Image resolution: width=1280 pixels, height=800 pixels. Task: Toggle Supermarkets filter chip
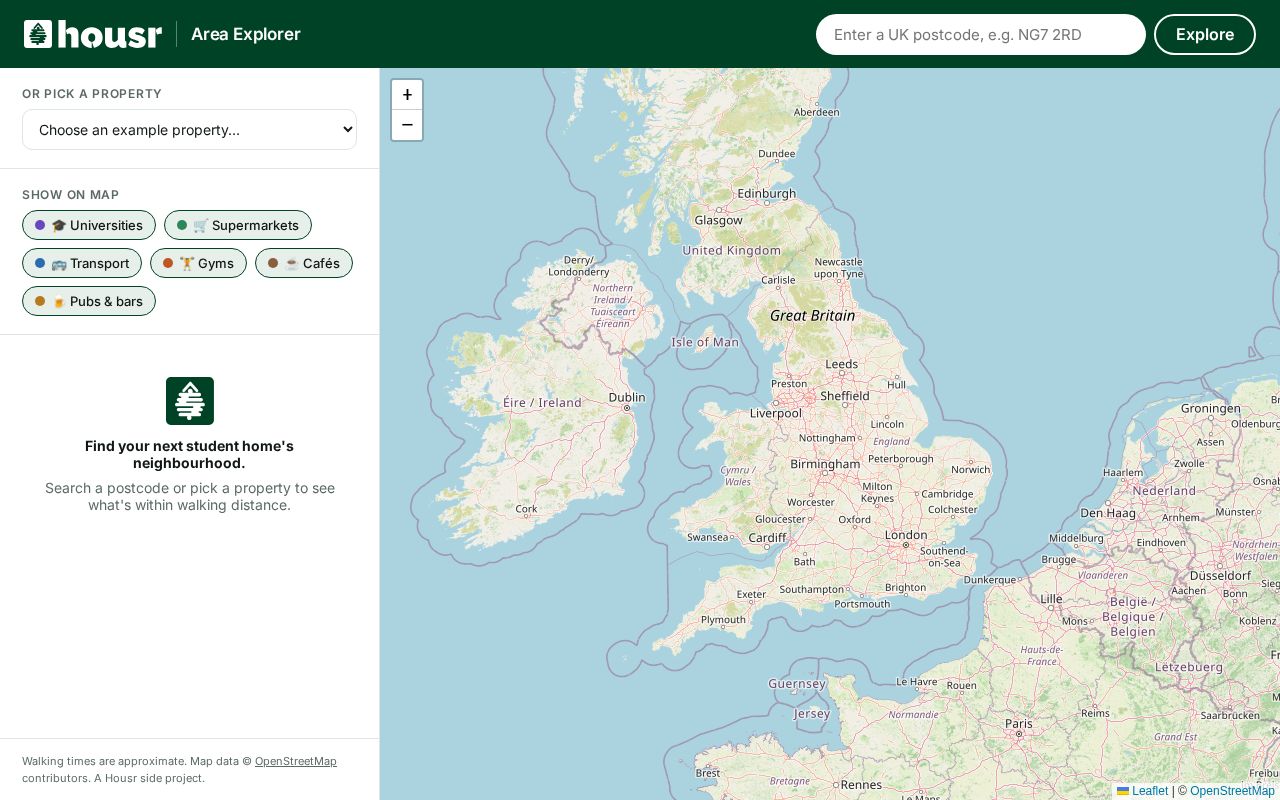click(238, 225)
